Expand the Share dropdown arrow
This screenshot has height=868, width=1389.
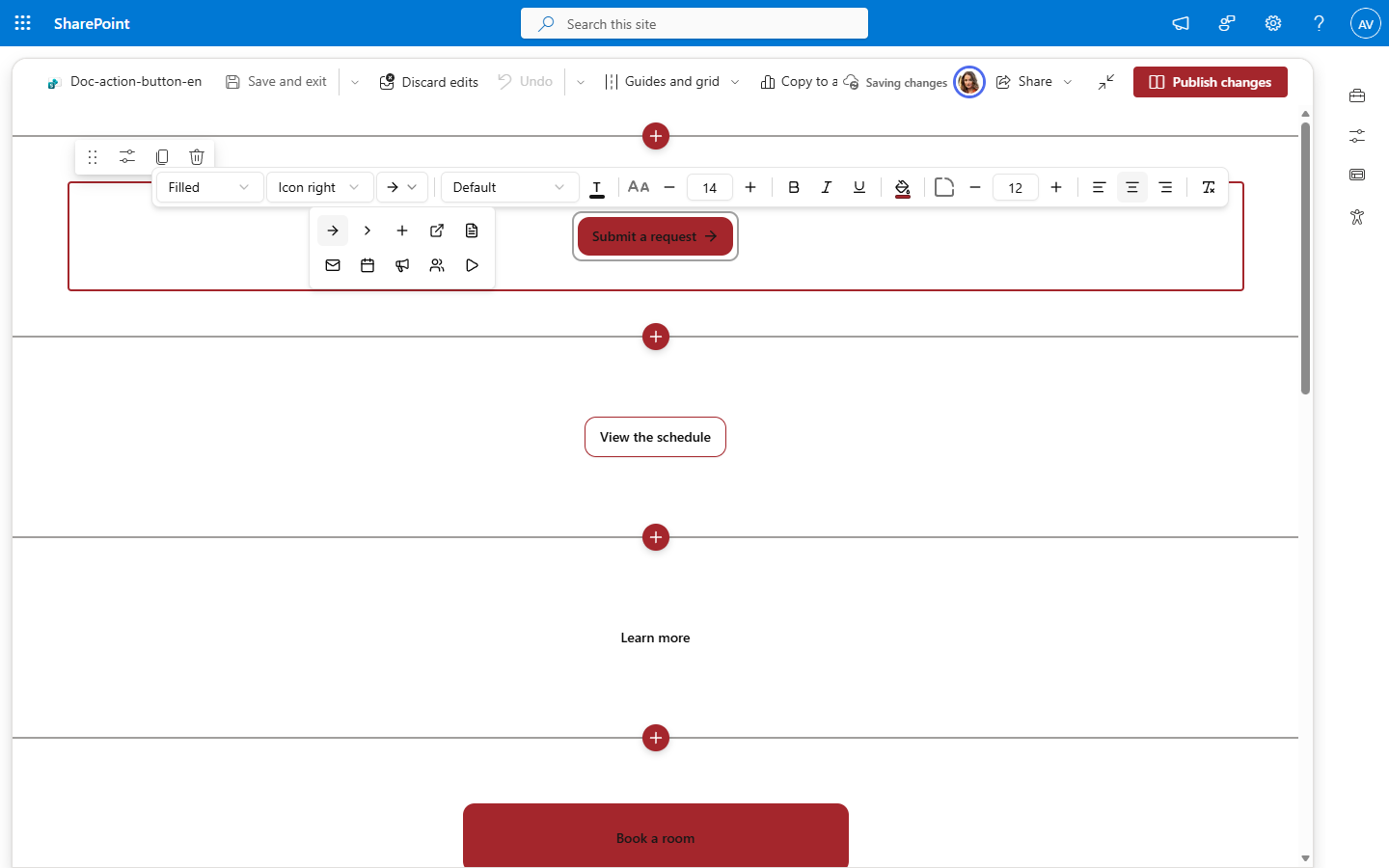tap(1068, 82)
